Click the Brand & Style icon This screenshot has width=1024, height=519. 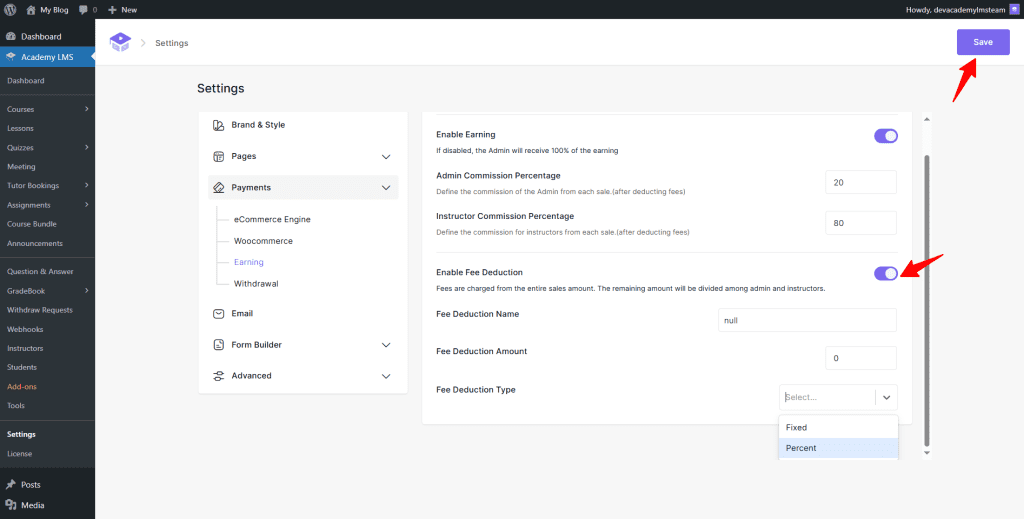click(x=219, y=125)
